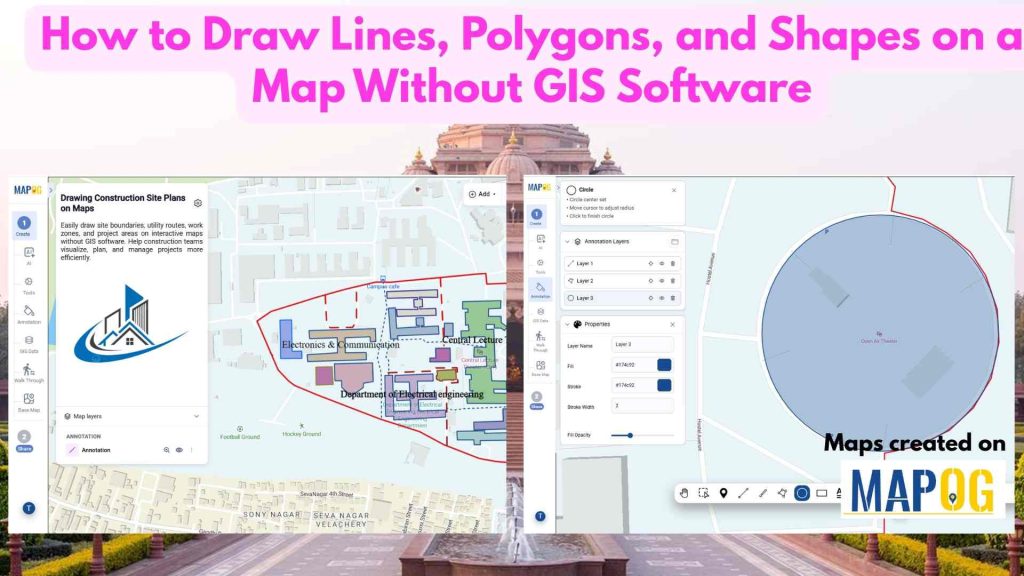Locate Layer 1 with its target icon

click(x=650, y=264)
